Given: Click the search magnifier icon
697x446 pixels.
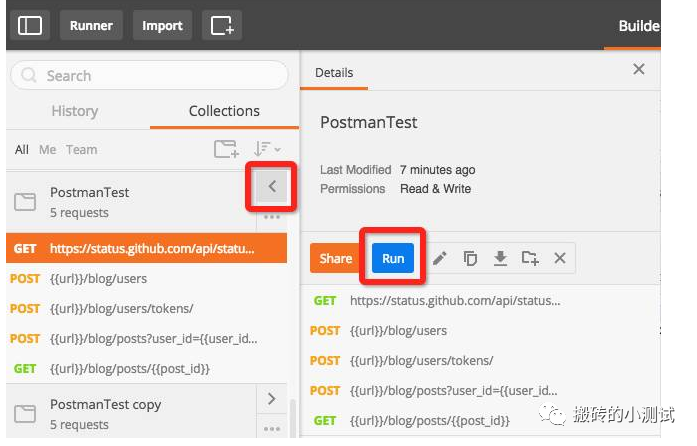Looking at the screenshot, I should tap(29, 75).
